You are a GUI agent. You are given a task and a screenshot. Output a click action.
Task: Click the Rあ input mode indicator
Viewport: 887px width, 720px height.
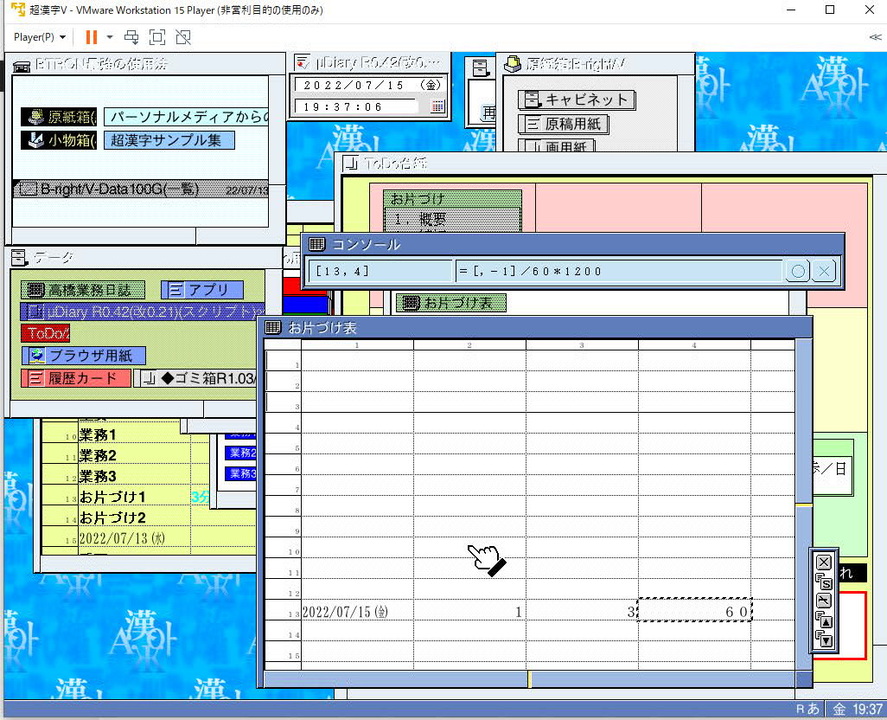(808, 709)
